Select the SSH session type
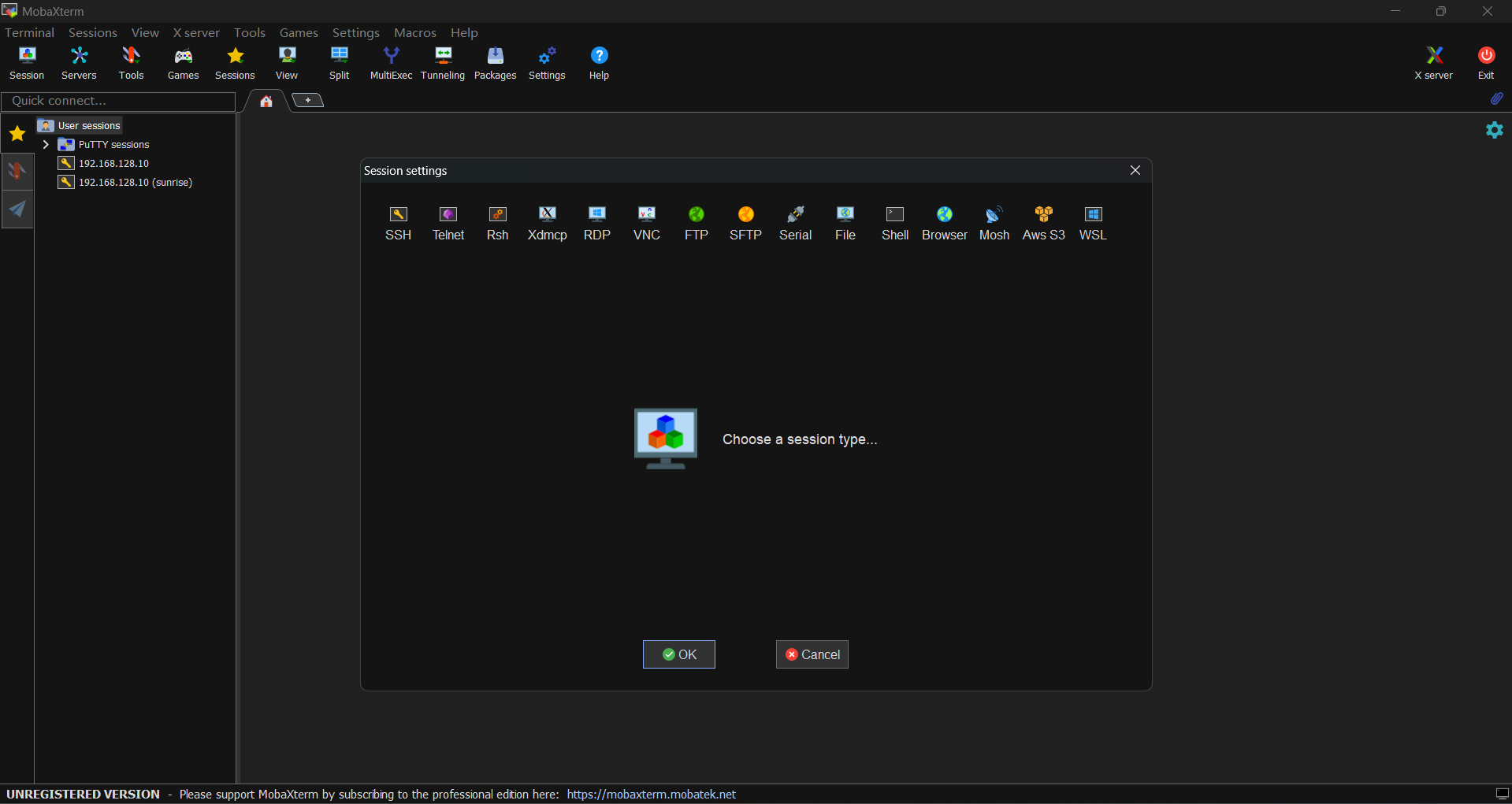 tap(398, 223)
